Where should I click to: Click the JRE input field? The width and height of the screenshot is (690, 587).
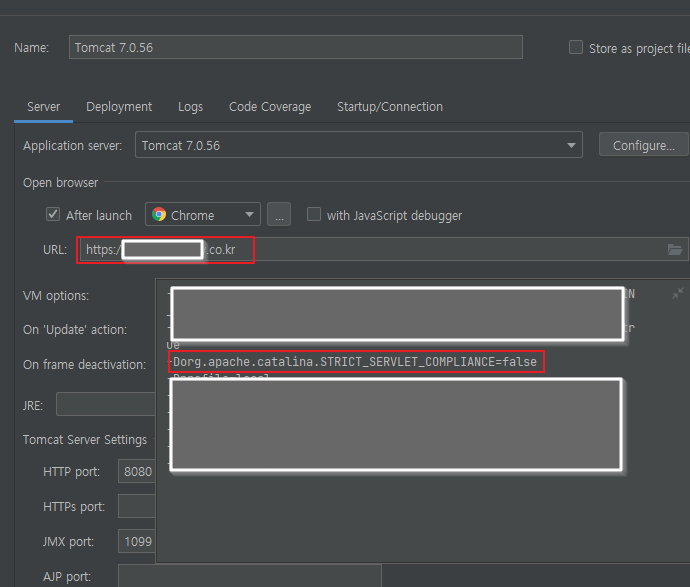tap(106, 404)
